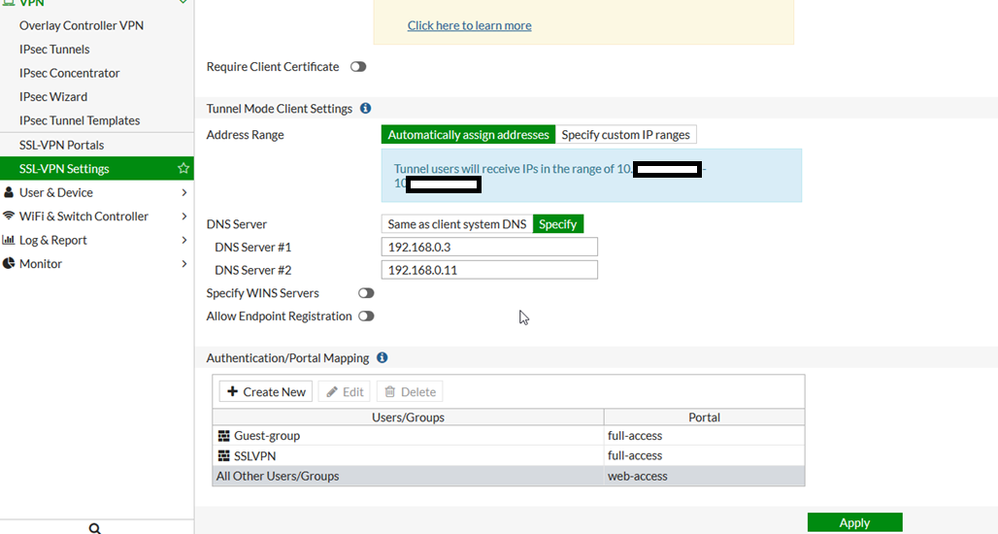Open SSL-VPN Settings page
The width and height of the screenshot is (998, 534).
pos(97,168)
